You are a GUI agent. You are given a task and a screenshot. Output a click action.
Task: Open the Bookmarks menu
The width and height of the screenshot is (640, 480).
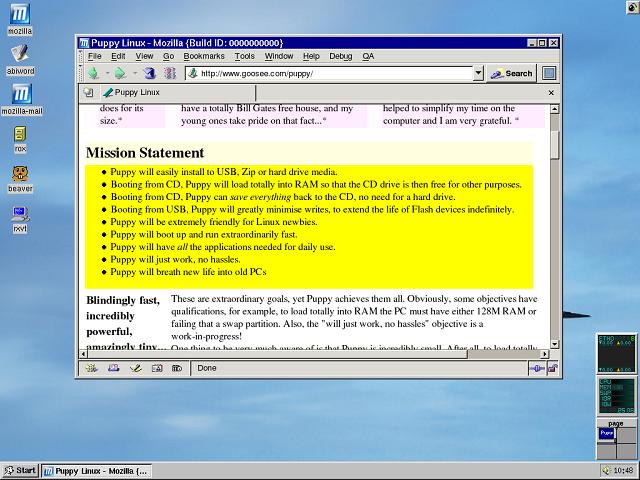[204, 56]
